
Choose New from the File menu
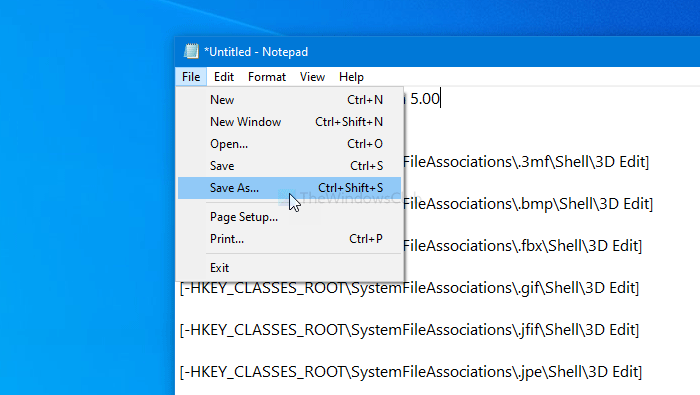click(x=289, y=100)
